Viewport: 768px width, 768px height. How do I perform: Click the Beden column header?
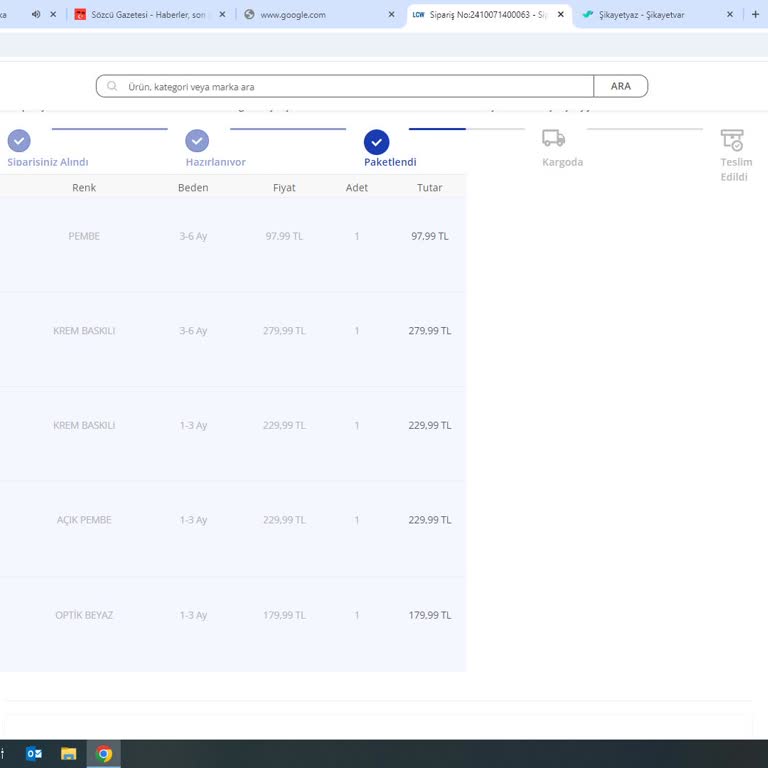[193, 188]
